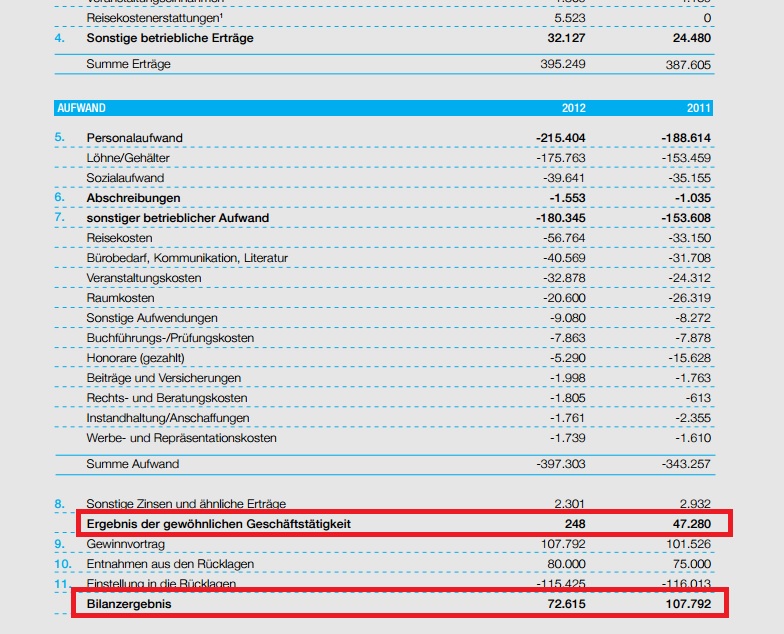Select the Entnahmen value 80.000
The height and width of the screenshot is (634, 784).
point(566,564)
